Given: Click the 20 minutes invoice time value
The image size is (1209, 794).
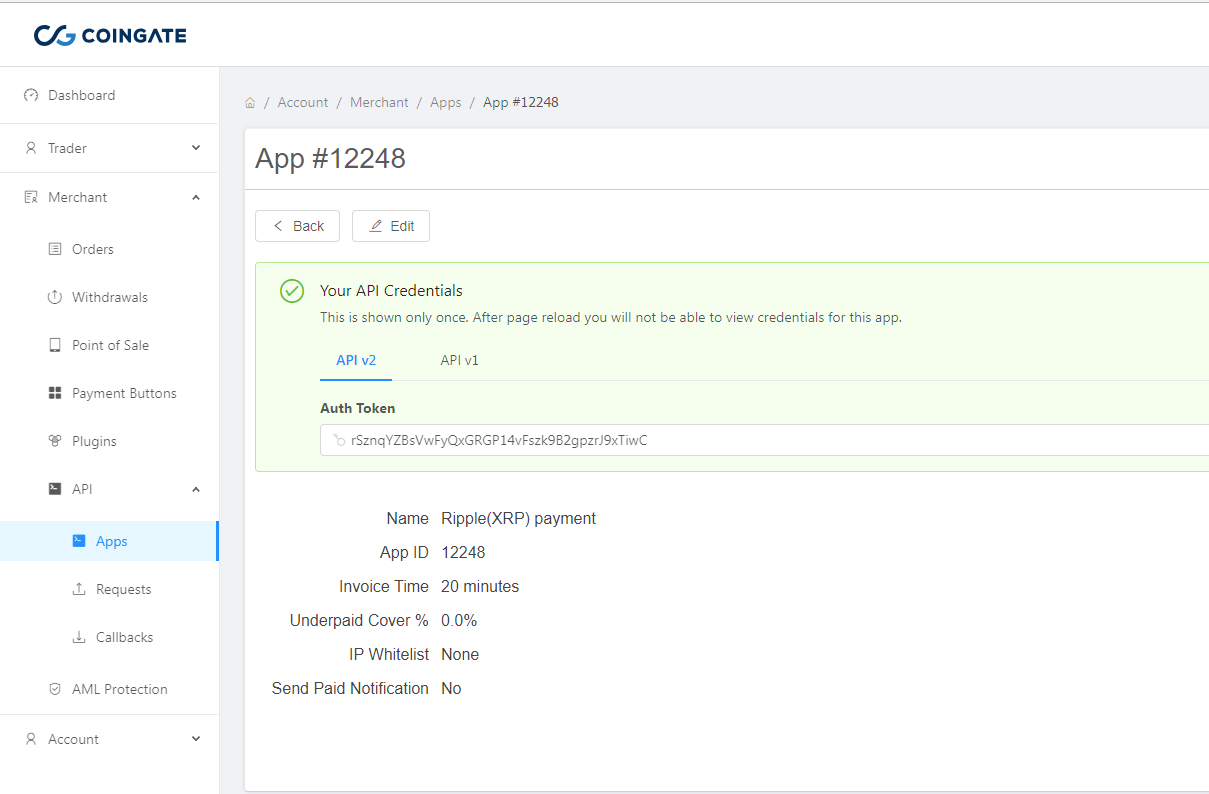Looking at the screenshot, I should tap(480, 586).
